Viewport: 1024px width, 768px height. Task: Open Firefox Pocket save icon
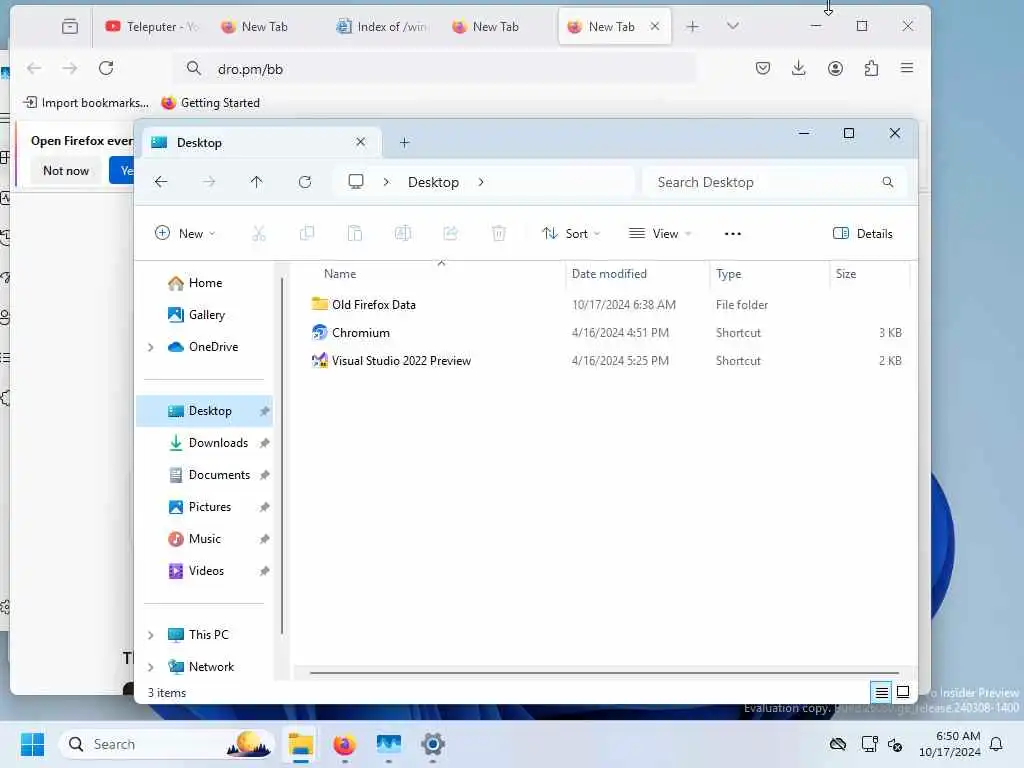click(x=763, y=68)
